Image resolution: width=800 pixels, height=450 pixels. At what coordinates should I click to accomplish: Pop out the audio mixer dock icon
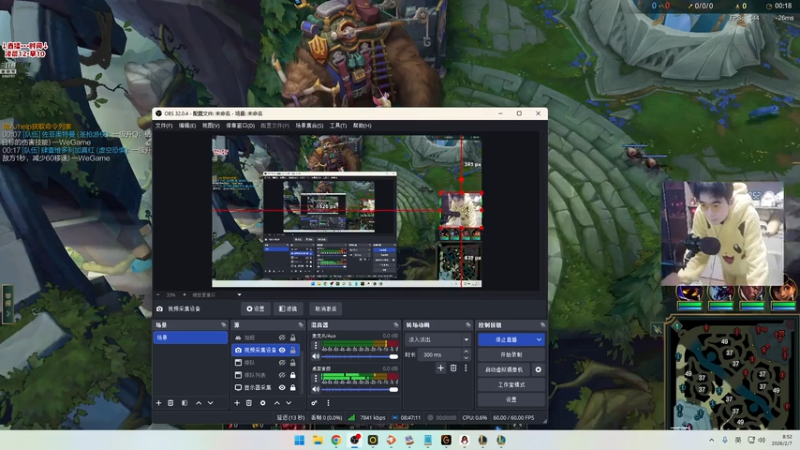(396, 325)
